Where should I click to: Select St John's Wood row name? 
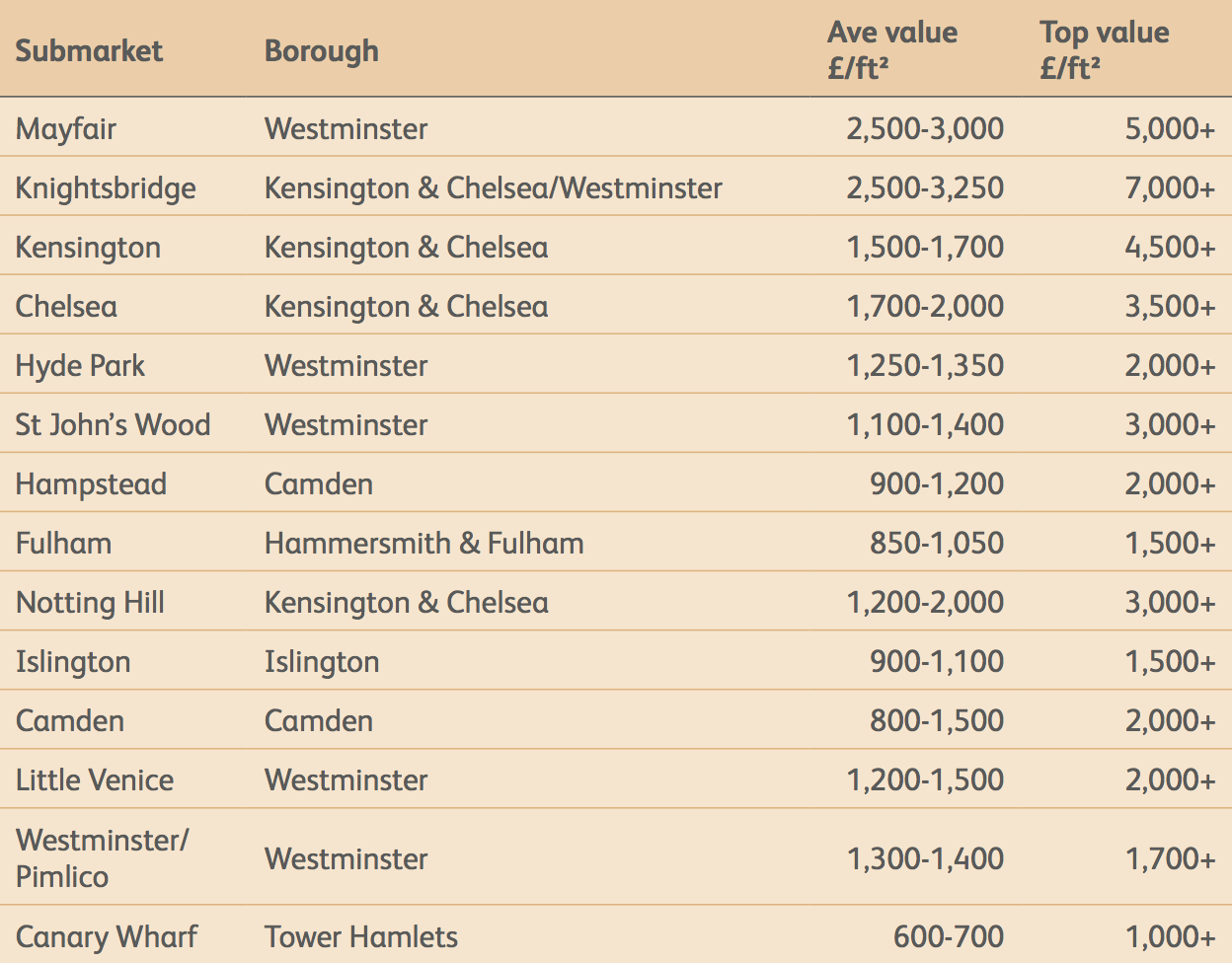click(x=113, y=425)
